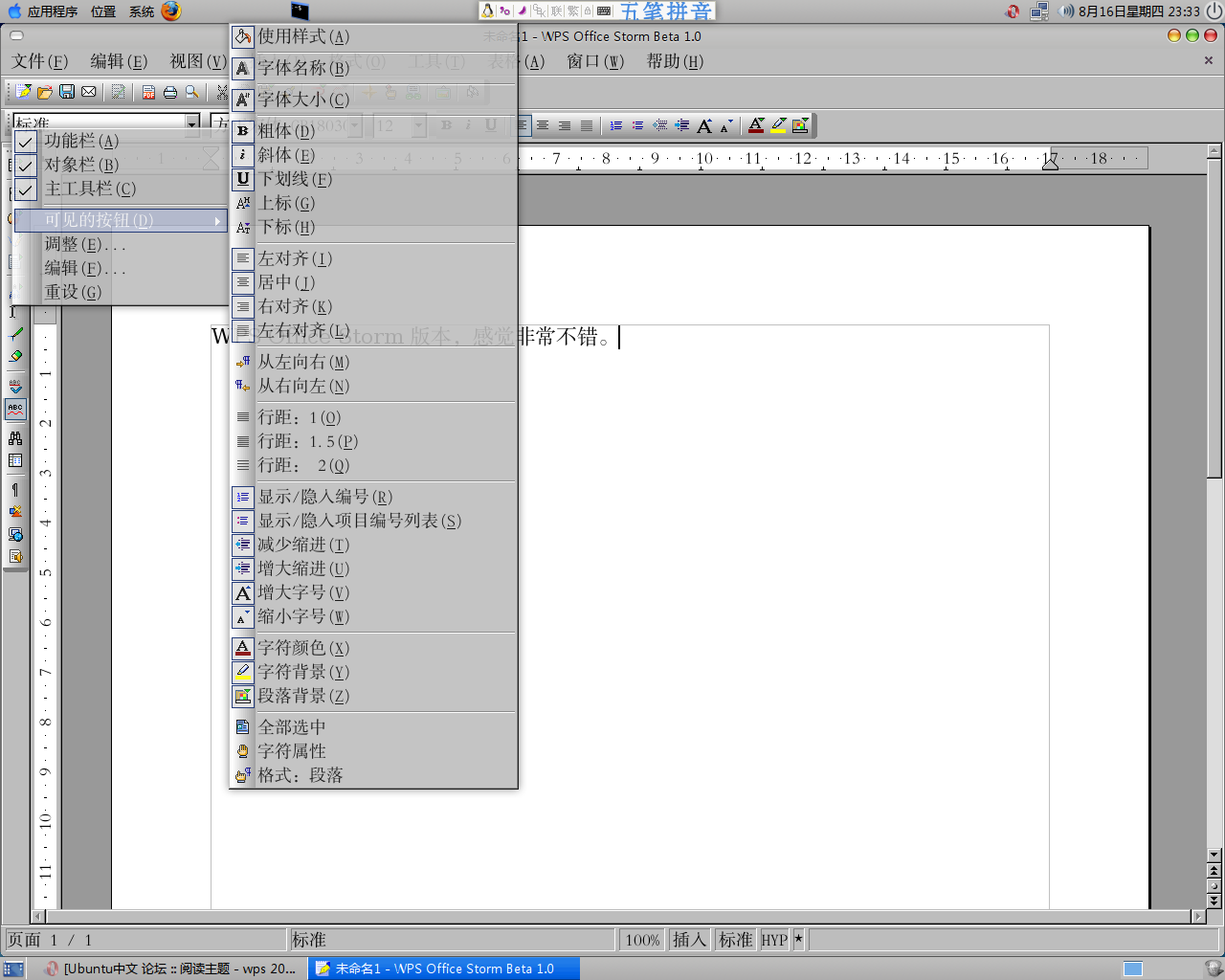Image resolution: width=1225 pixels, height=980 pixels.
Task: Open a file with the folder icon
Action: point(45,92)
